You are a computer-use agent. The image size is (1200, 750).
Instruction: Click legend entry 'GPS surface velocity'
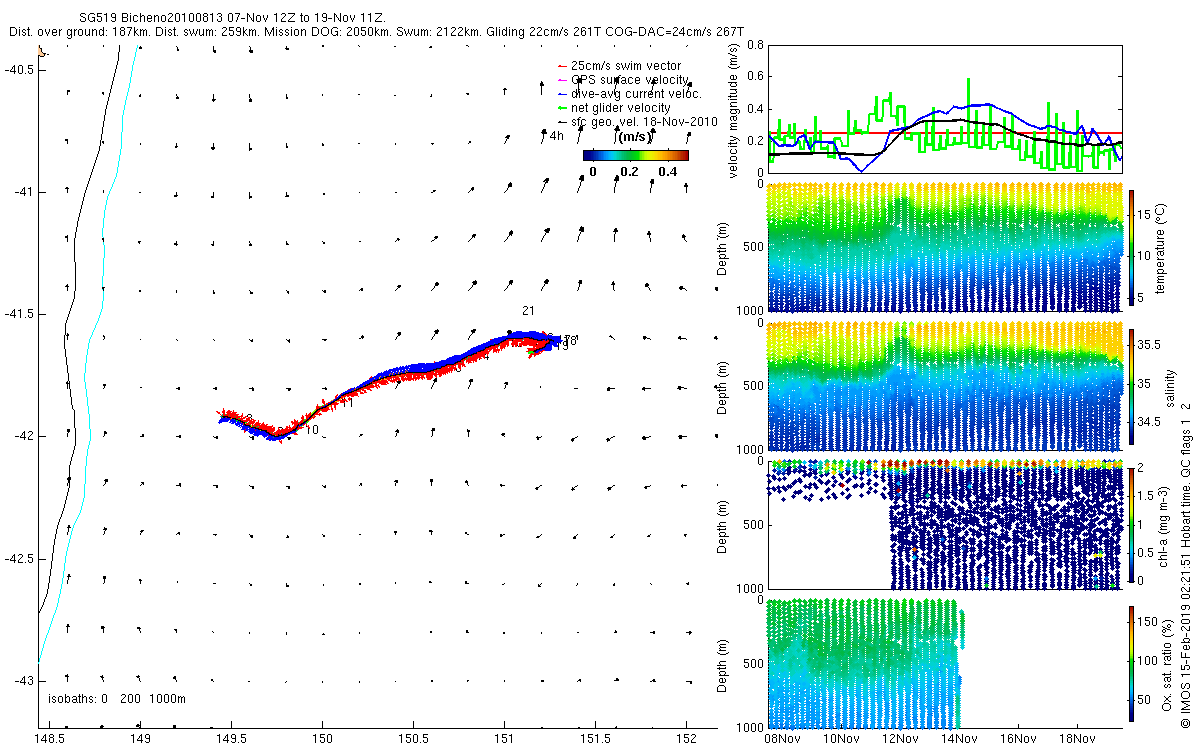[x=629, y=80]
